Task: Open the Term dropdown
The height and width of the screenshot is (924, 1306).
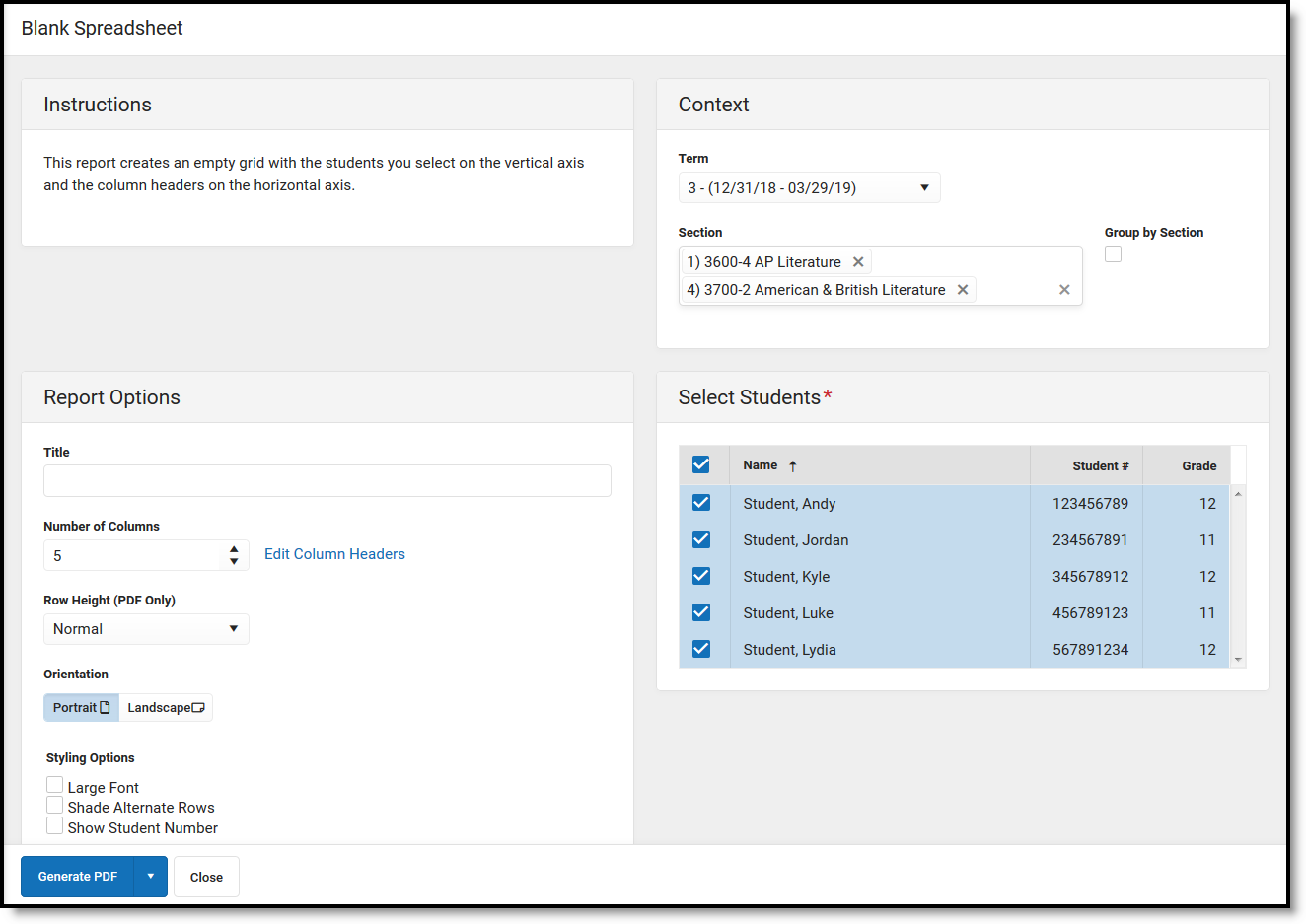Action: tap(809, 187)
